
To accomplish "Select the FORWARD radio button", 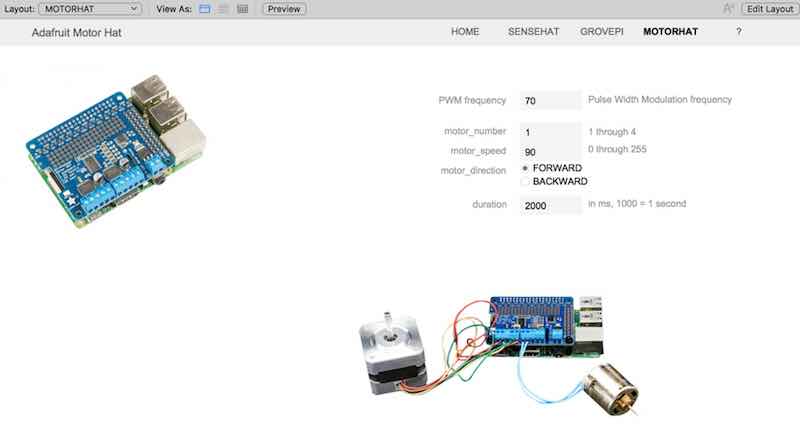I will 525,168.
